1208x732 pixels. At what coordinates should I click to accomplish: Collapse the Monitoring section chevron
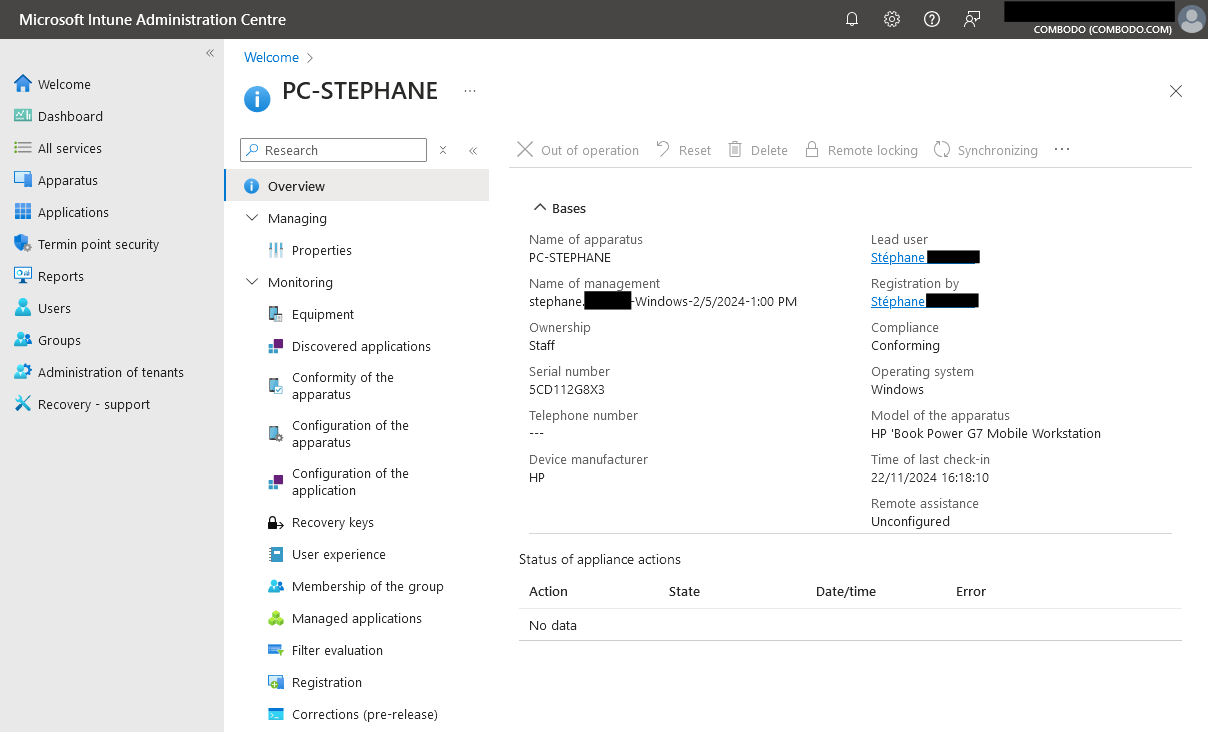pyautogui.click(x=251, y=282)
